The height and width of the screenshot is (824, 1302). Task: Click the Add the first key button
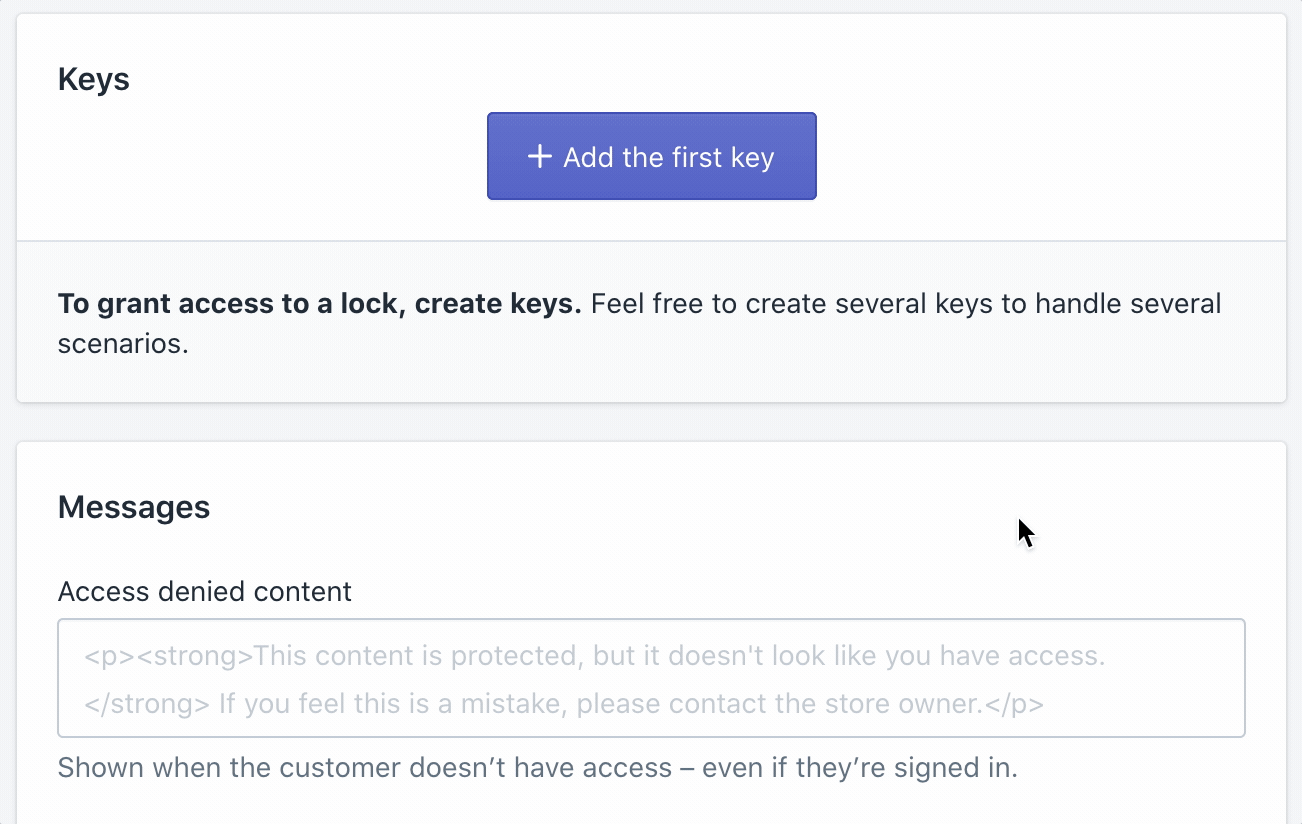651,156
